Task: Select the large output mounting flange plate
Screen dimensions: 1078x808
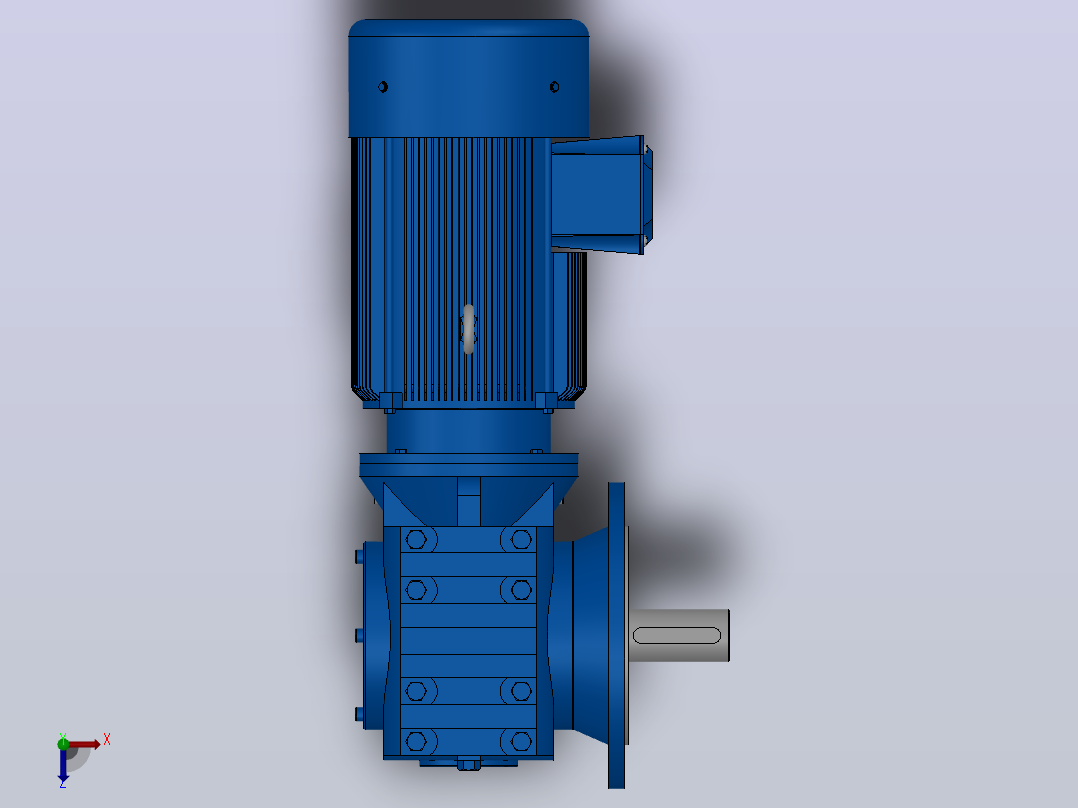Action: (x=617, y=635)
